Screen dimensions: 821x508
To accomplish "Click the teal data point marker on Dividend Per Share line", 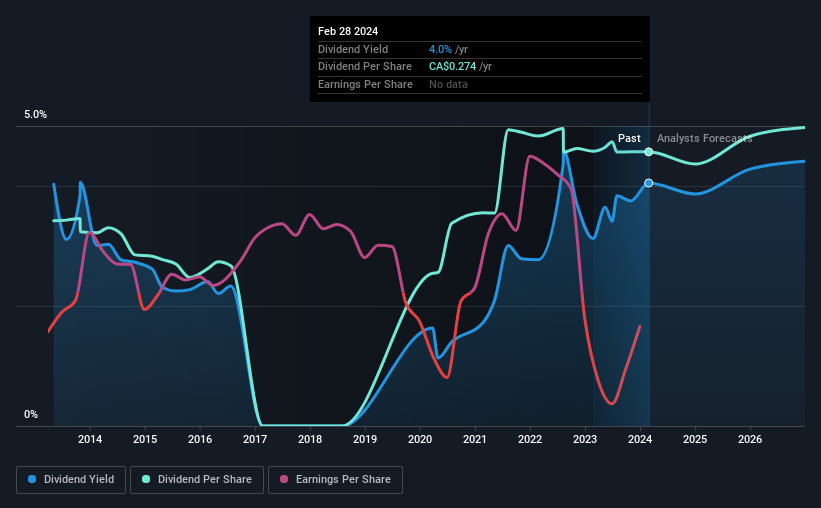I will 649,152.
